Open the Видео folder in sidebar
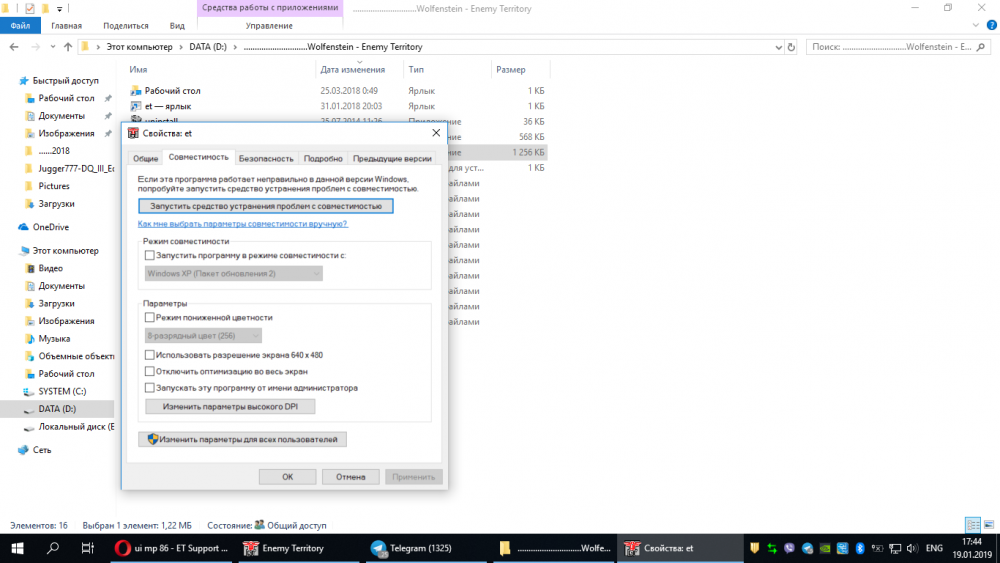This screenshot has height=563, width=1000. pyautogui.click(x=50, y=268)
